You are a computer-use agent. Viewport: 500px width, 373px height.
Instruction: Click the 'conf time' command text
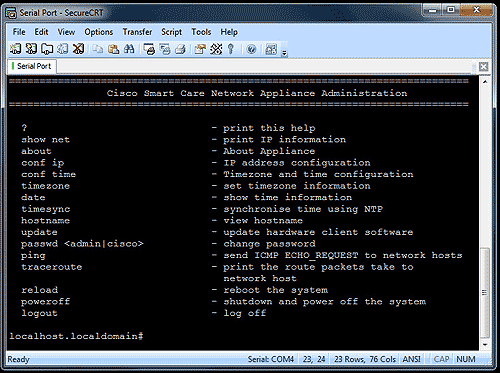(x=49, y=174)
